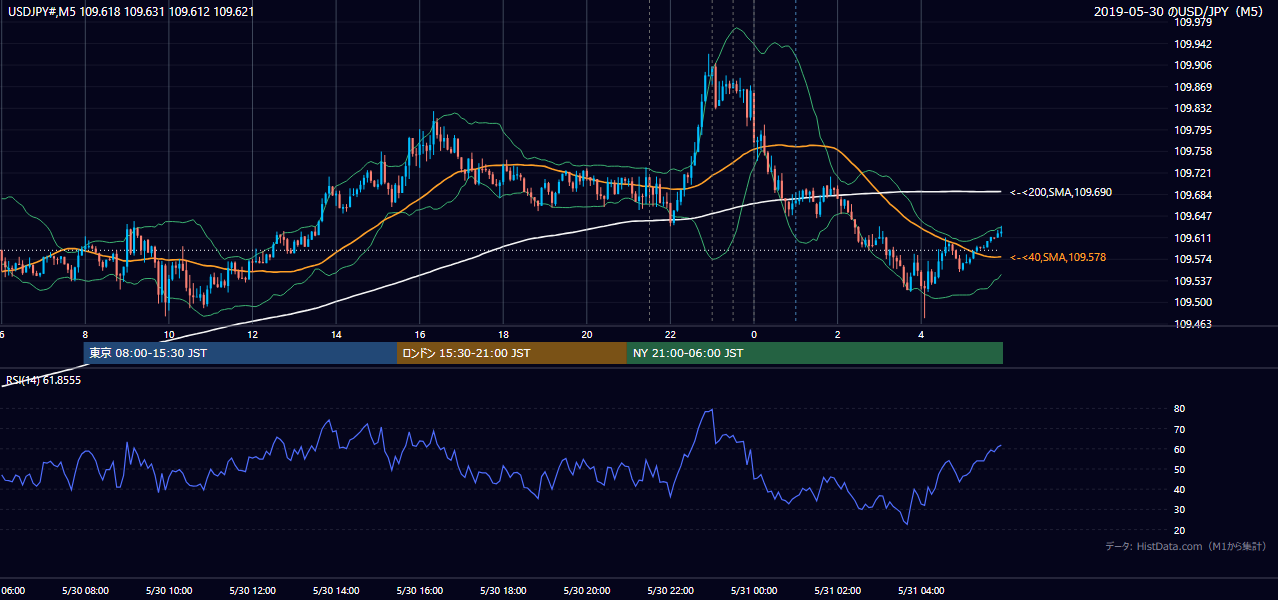
Task: Click price scale value 109.611
Action: [1193, 238]
